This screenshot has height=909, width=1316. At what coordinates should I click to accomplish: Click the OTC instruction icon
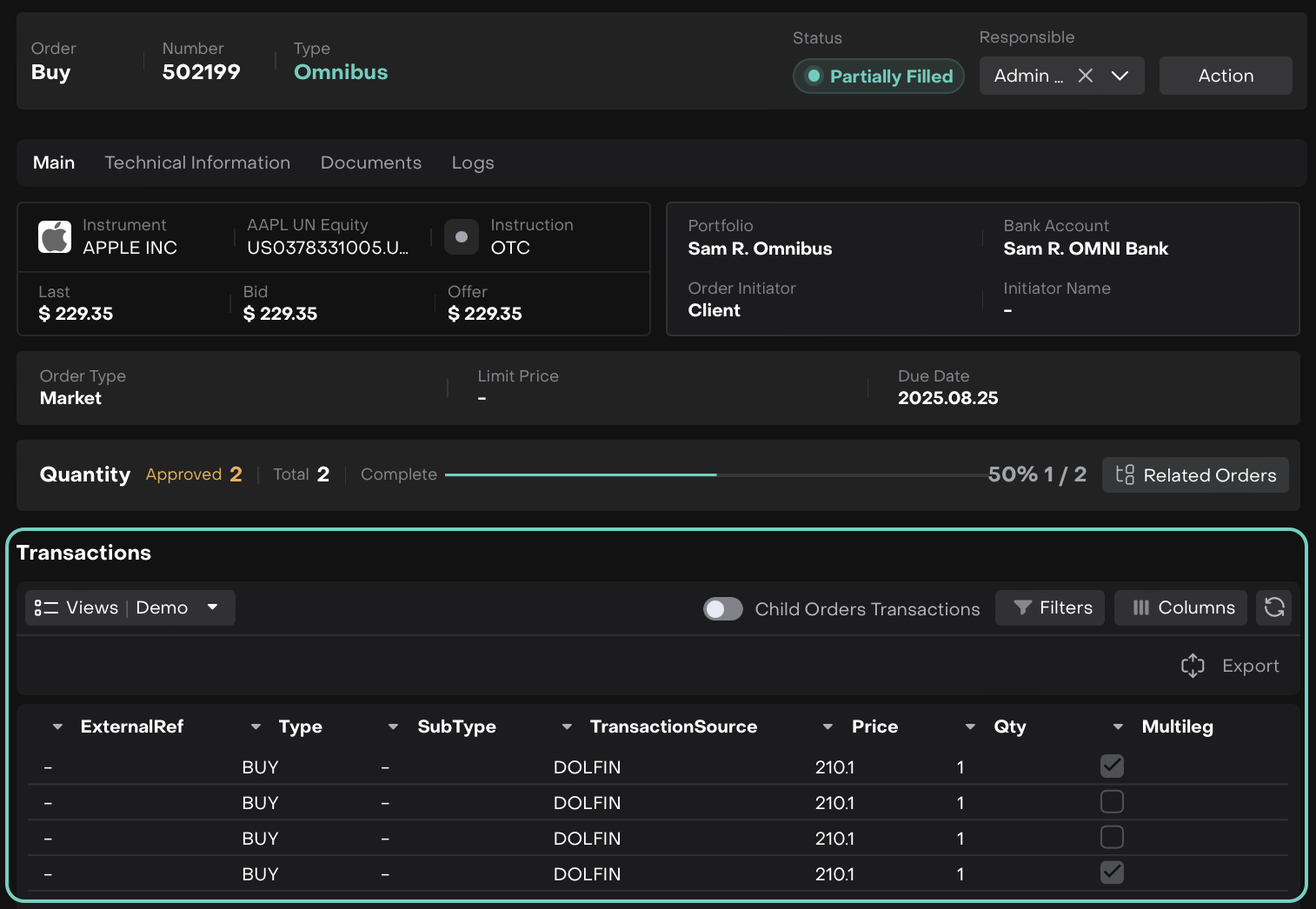pos(462,236)
